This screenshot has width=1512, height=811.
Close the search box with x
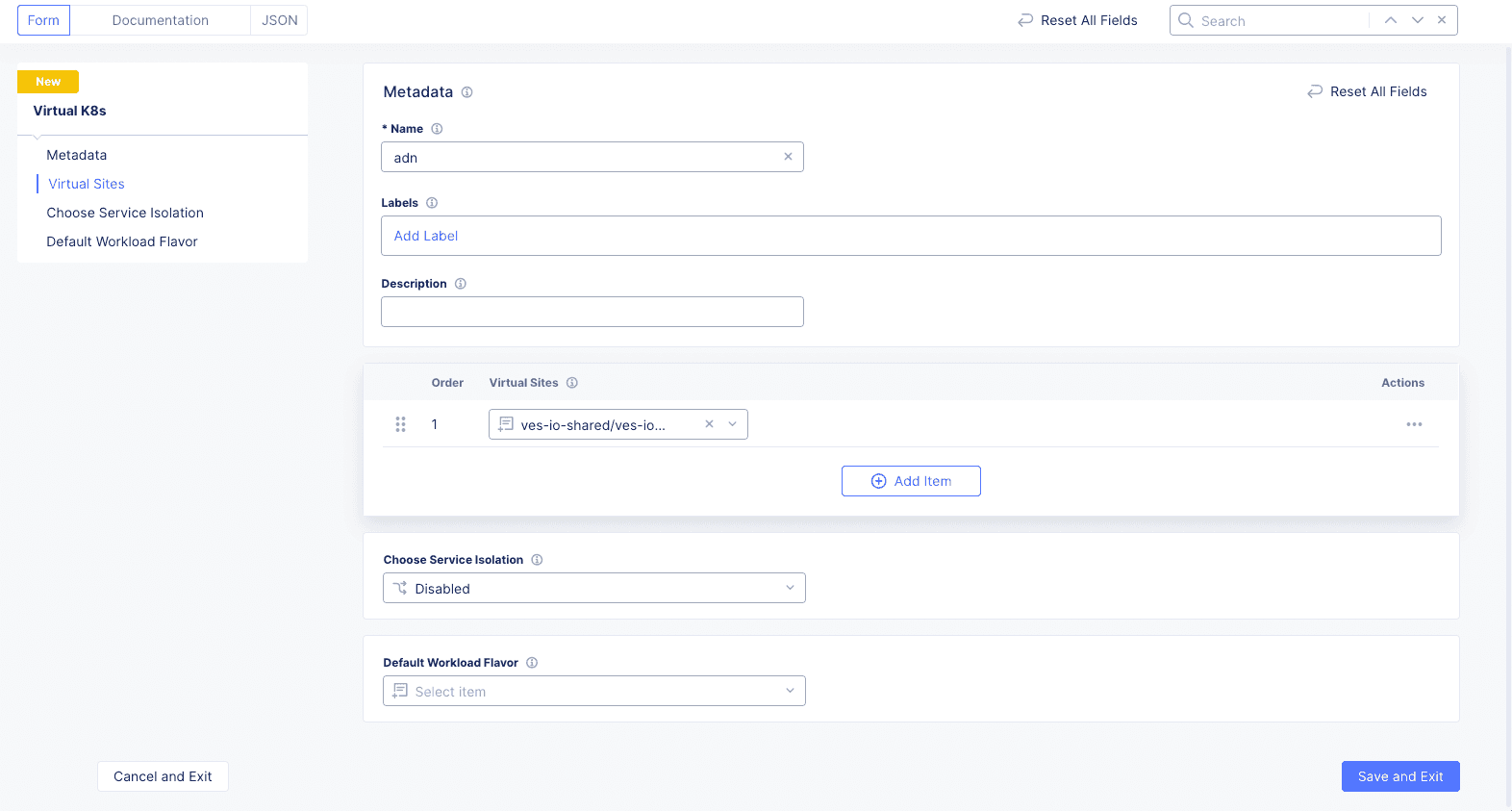point(1442,20)
